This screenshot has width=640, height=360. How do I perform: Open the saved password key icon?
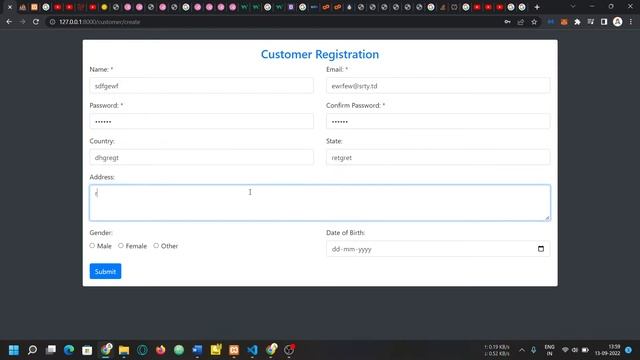507,22
